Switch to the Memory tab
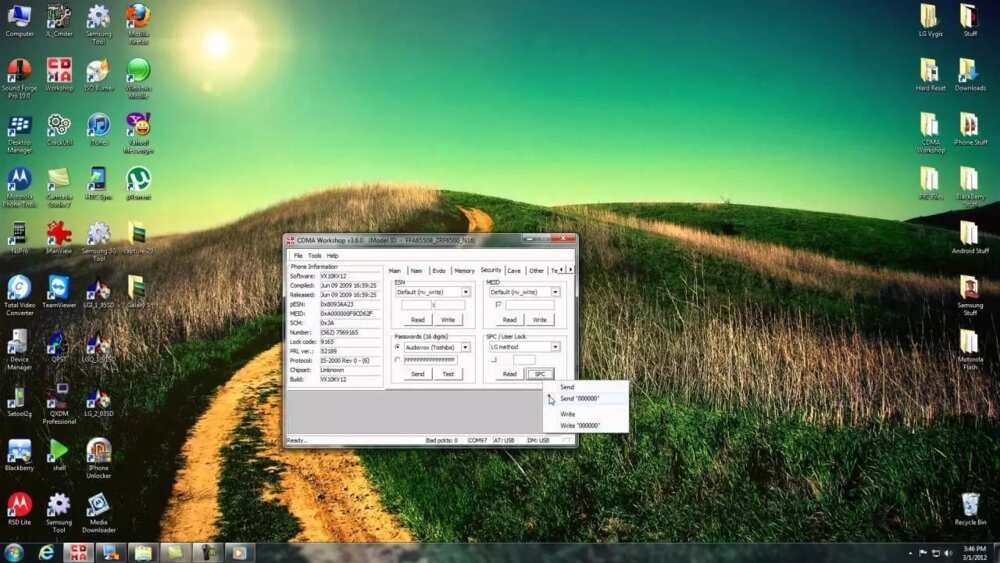1000x563 pixels. pos(464,271)
